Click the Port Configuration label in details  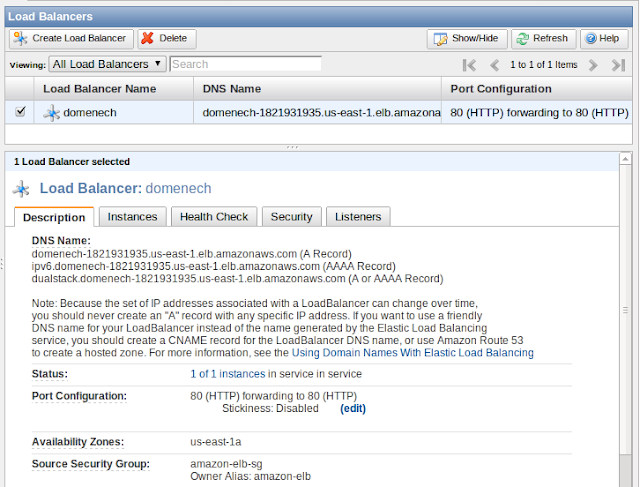[79, 396]
